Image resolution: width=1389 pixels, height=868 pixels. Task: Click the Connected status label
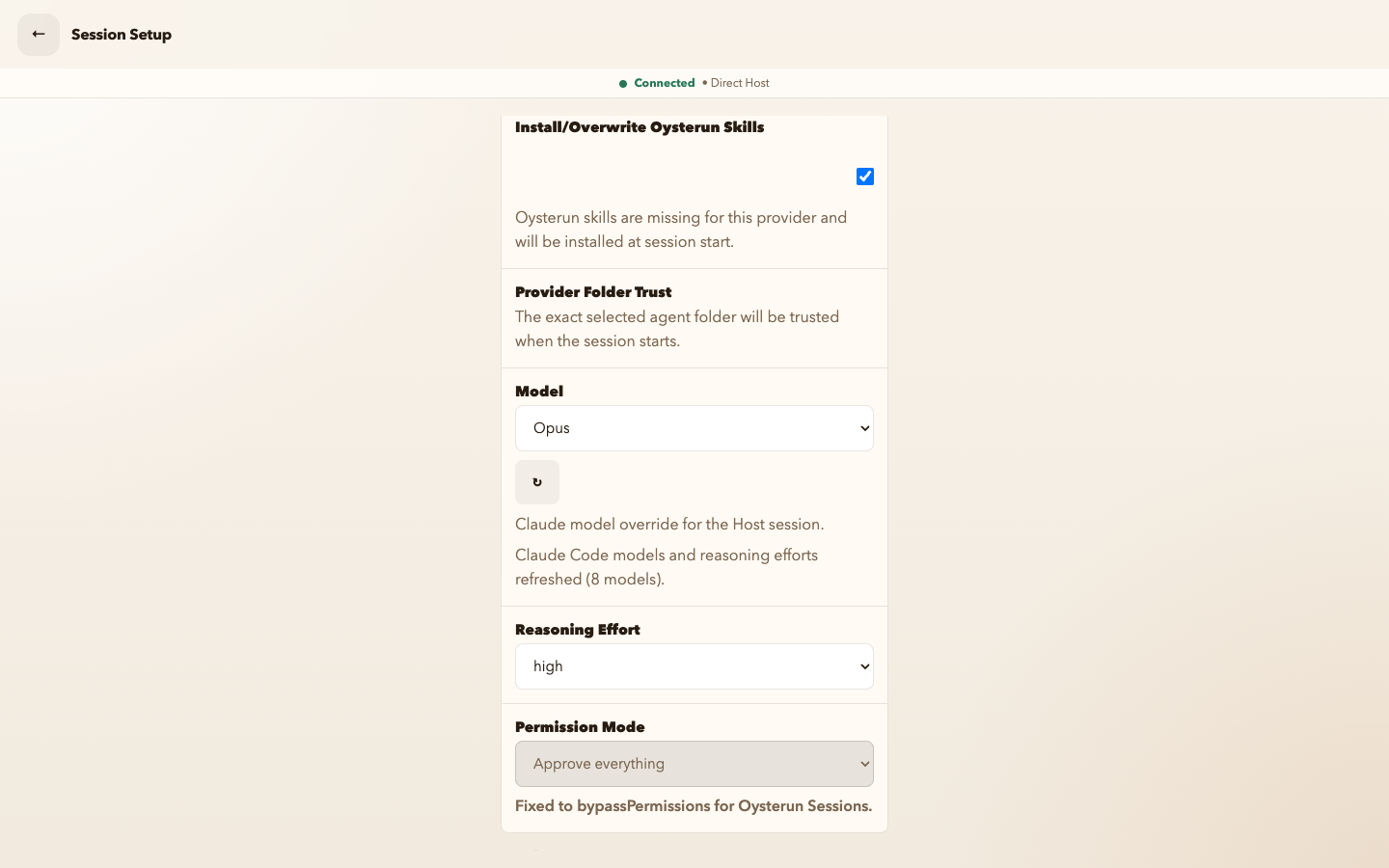pyautogui.click(x=665, y=83)
